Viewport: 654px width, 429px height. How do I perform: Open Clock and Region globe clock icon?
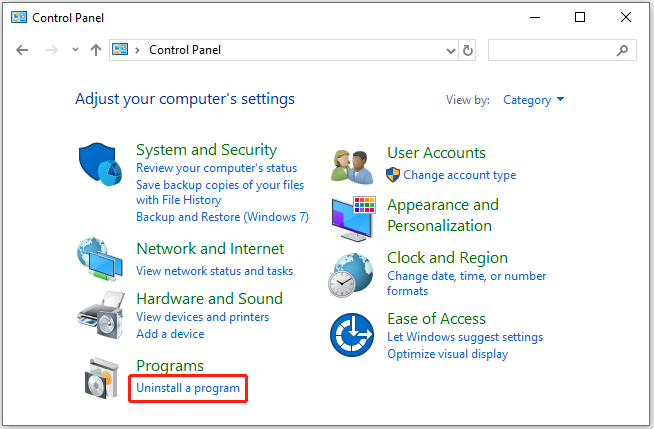[x=350, y=275]
